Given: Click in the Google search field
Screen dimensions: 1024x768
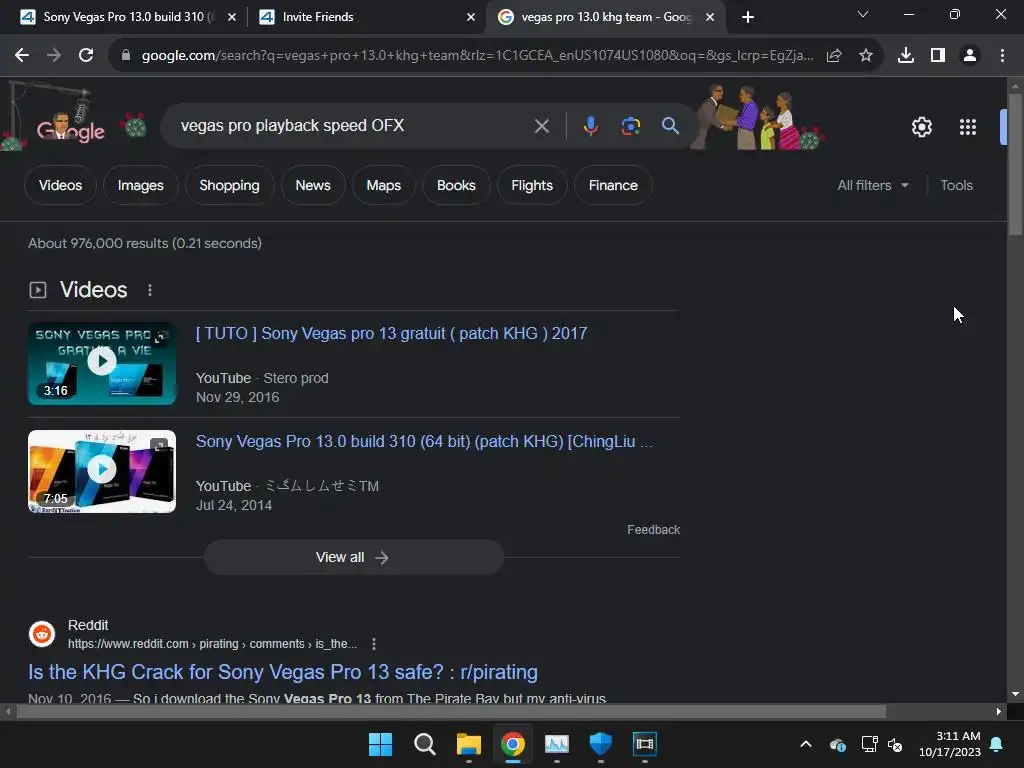Looking at the screenshot, I should pos(353,126).
